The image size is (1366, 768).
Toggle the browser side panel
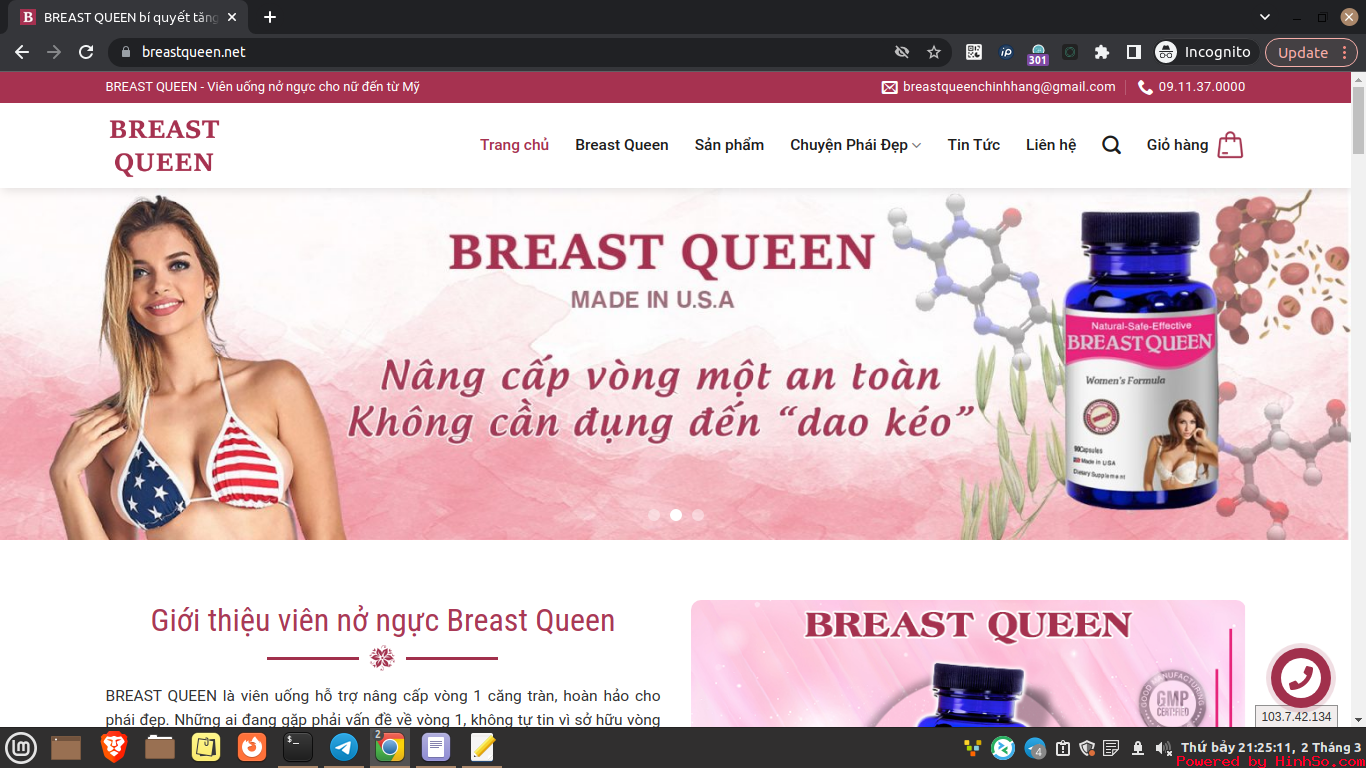(x=1134, y=52)
